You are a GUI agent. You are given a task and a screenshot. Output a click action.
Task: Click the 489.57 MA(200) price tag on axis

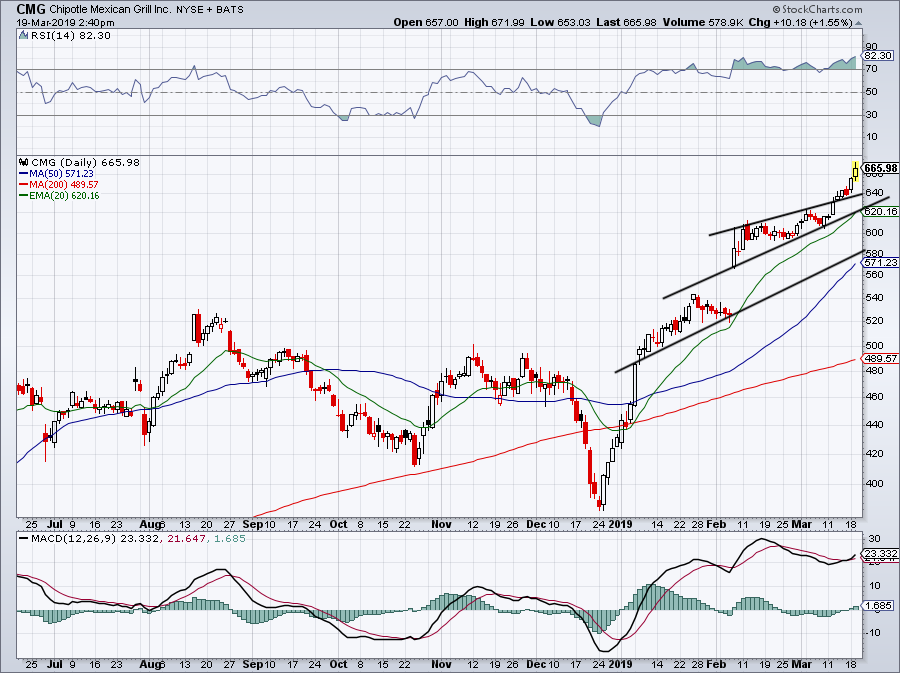tap(881, 359)
